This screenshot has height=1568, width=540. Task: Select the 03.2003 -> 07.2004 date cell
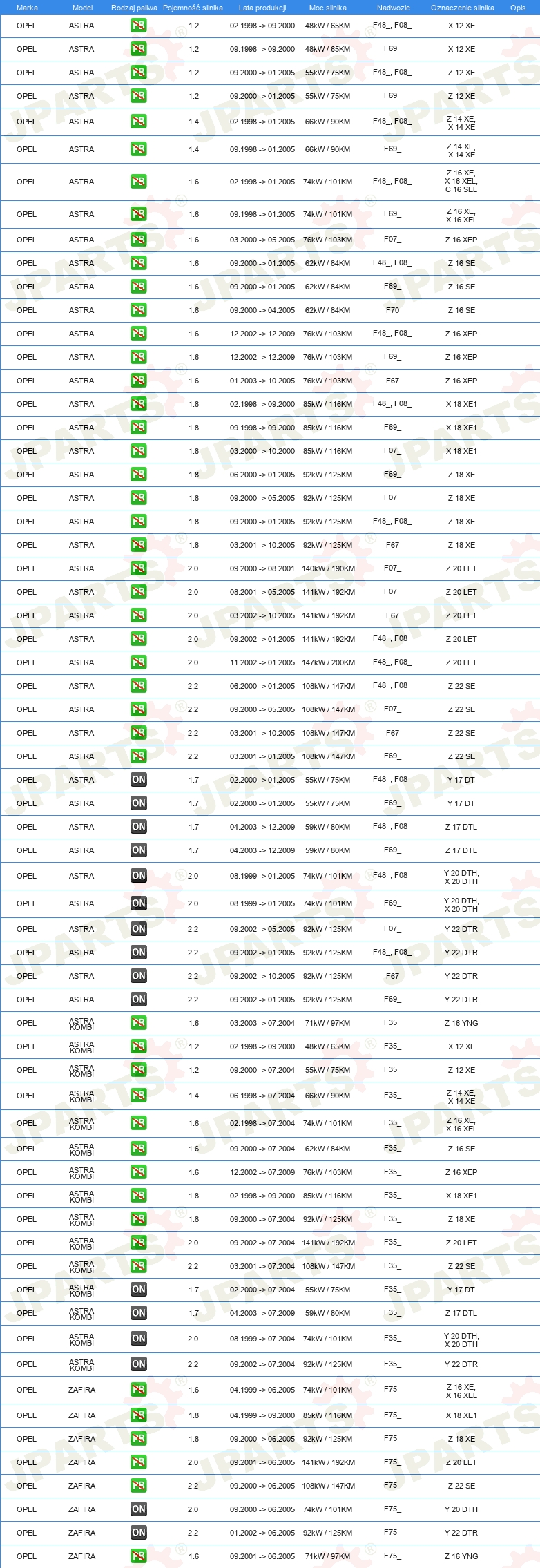click(262, 1023)
